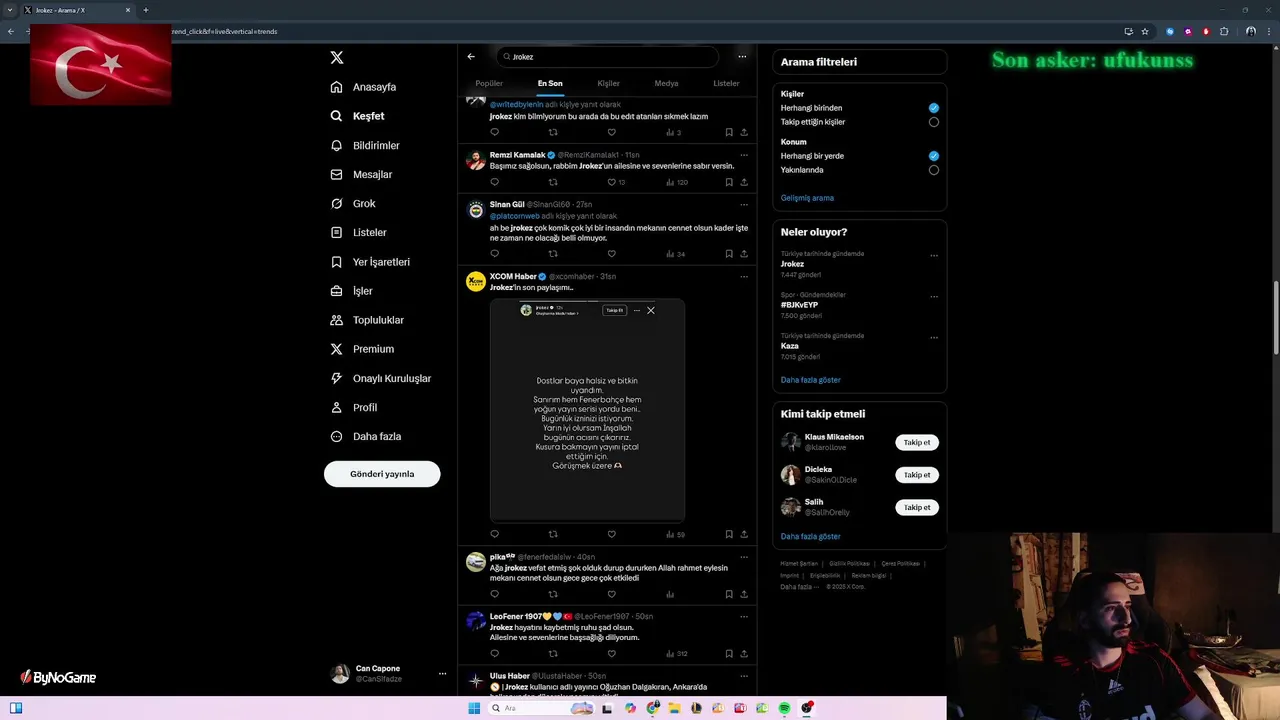1280x720 pixels.
Task: Open three-dot menu on XCOM Haber post
Action: point(744,276)
